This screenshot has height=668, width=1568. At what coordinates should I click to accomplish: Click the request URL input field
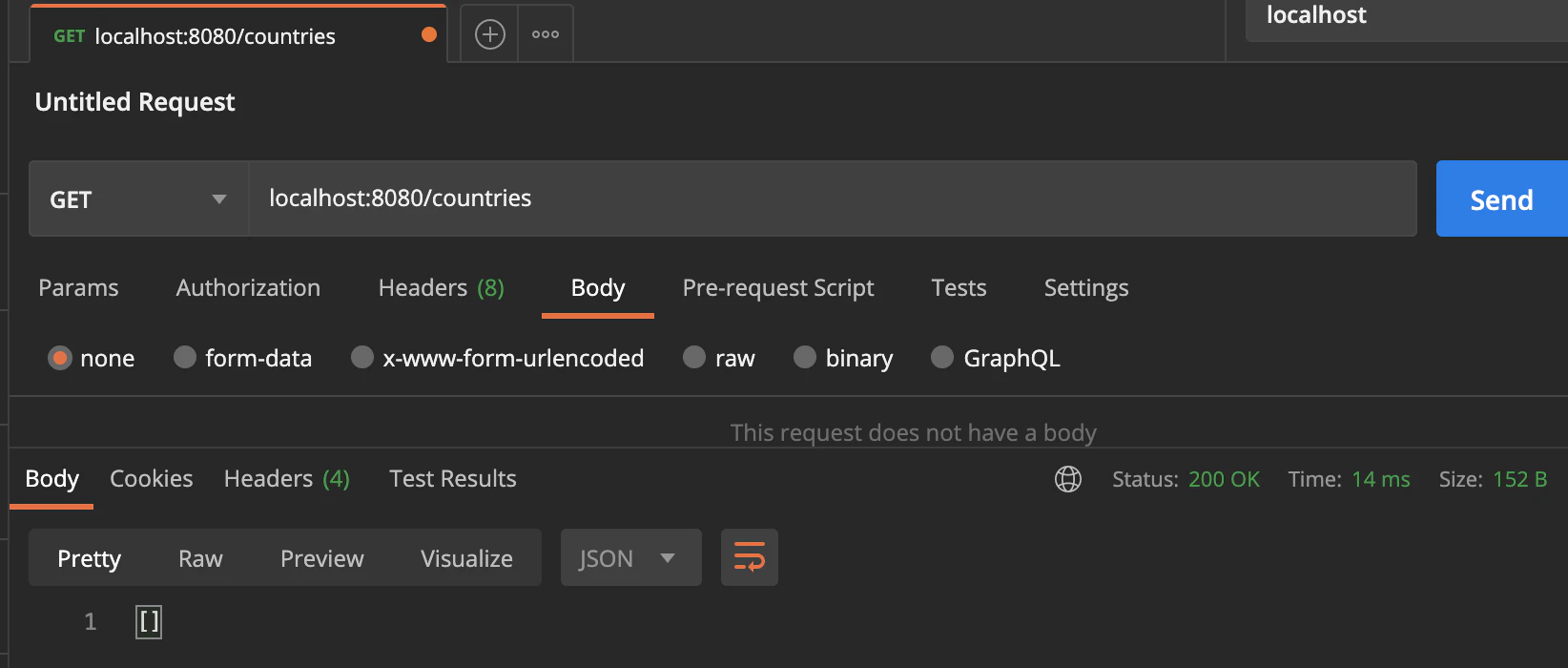[x=830, y=198]
